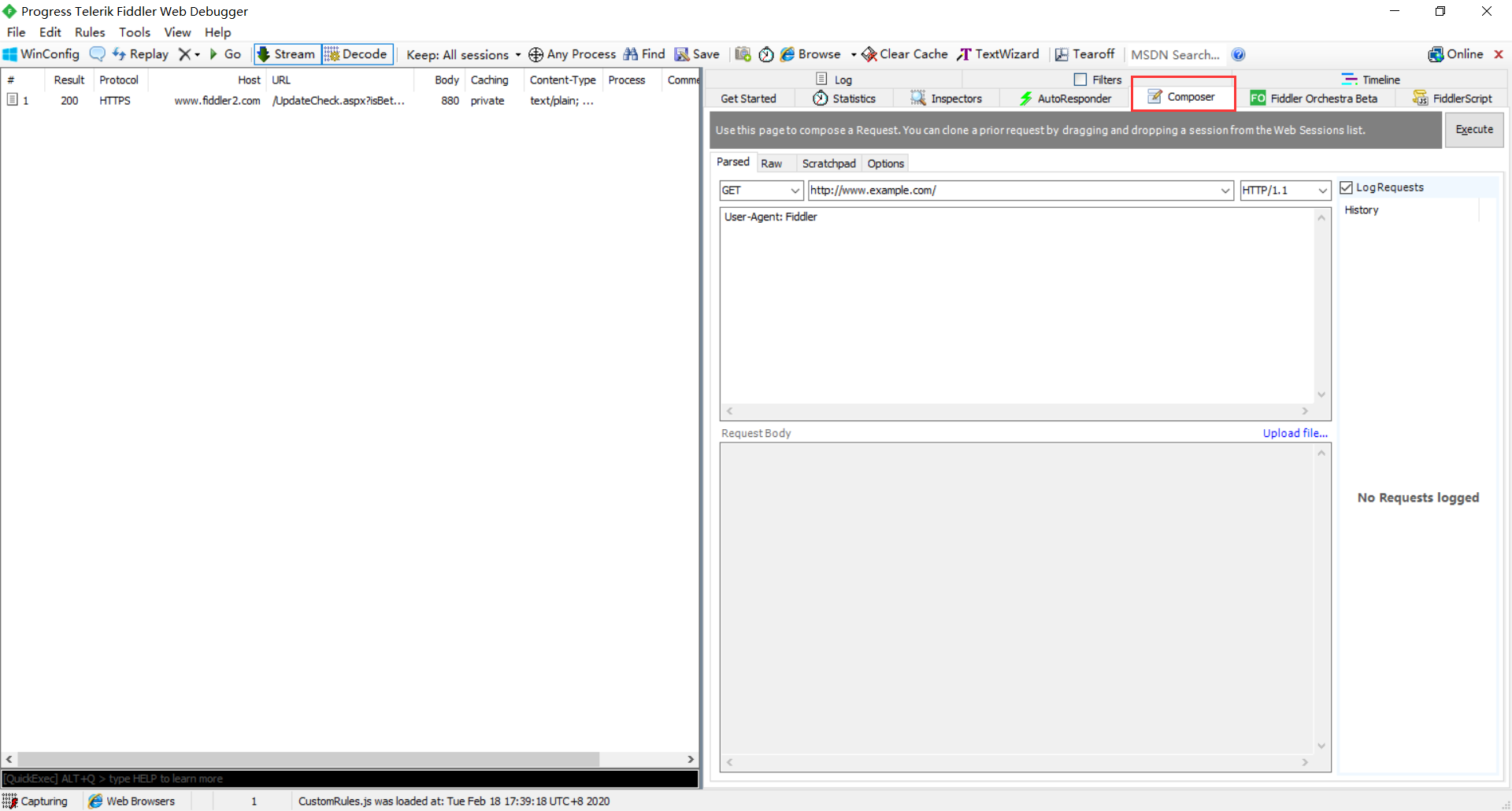Open the AutoResponder tab

click(1065, 98)
